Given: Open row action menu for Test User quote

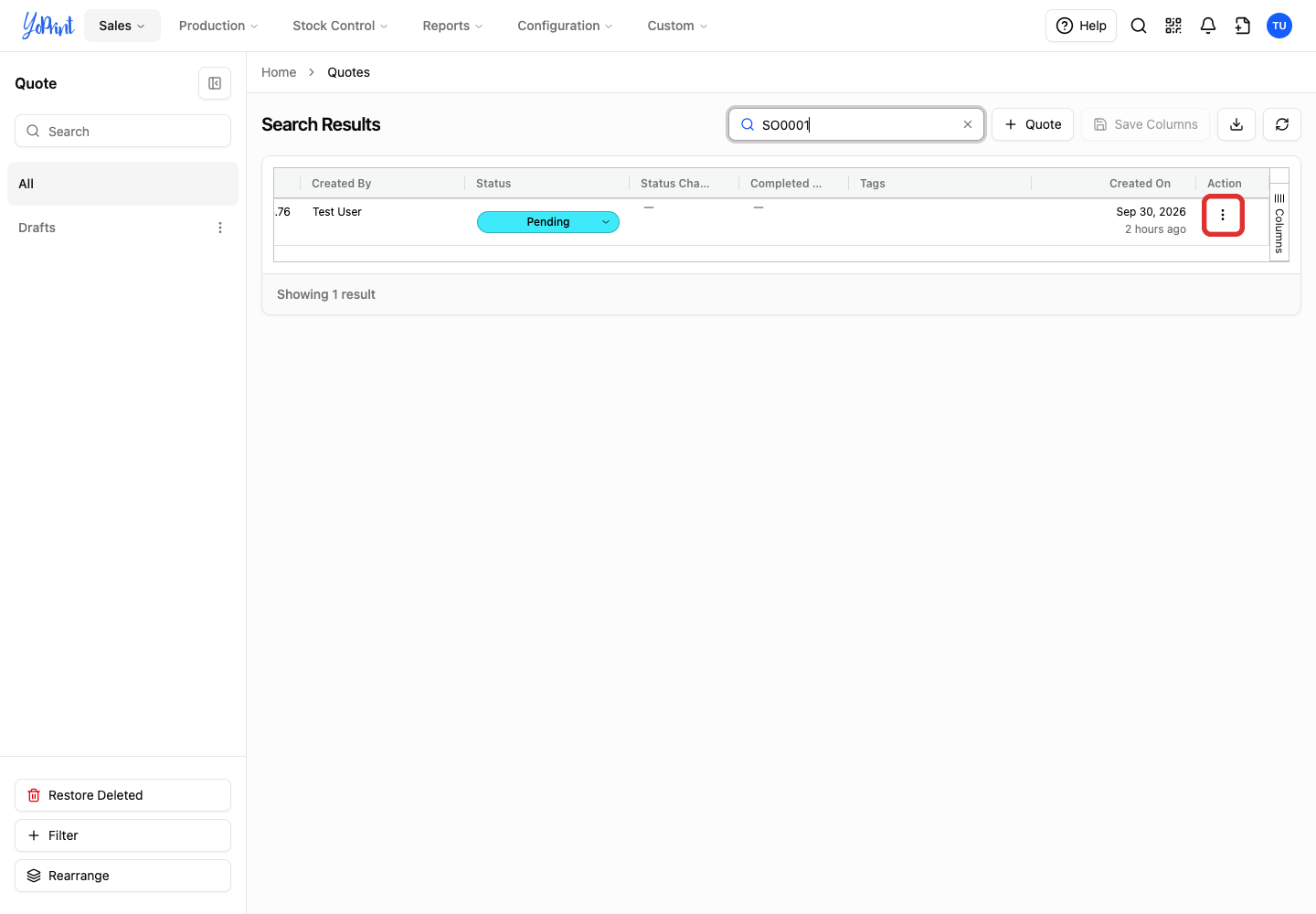Looking at the screenshot, I should pyautogui.click(x=1223, y=216).
